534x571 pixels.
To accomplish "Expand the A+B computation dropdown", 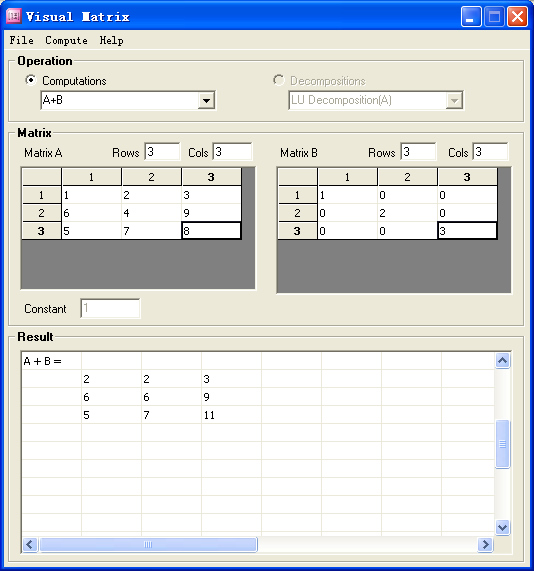I will tap(206, 101).
